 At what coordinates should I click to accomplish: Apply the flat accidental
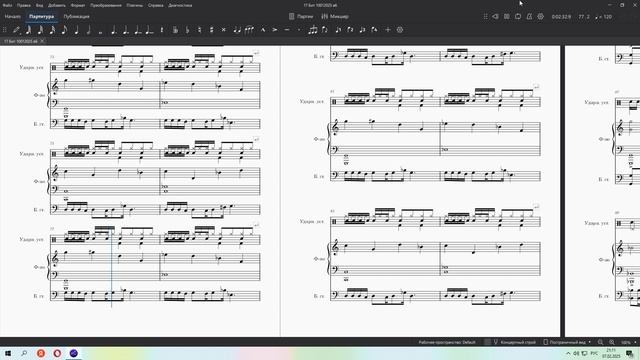187,30
